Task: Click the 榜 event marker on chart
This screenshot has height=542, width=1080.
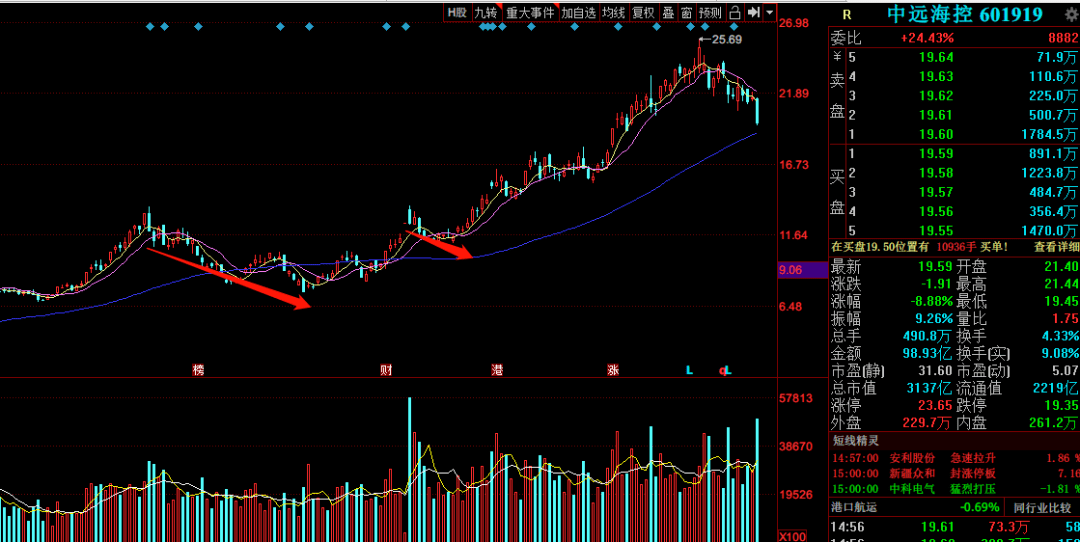Action: point(198,370)
